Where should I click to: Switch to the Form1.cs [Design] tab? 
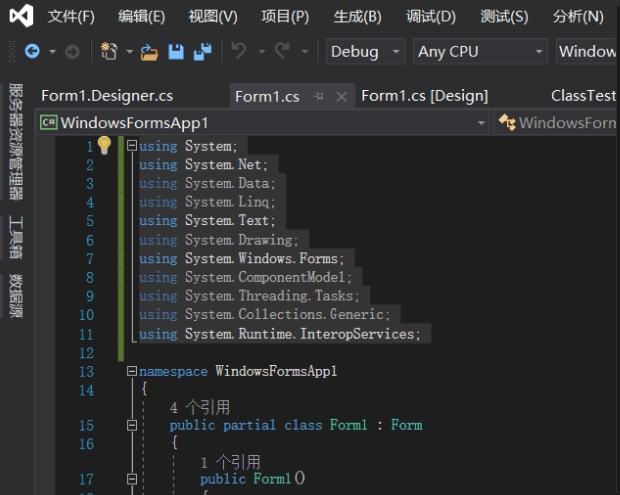coord(425,96)
